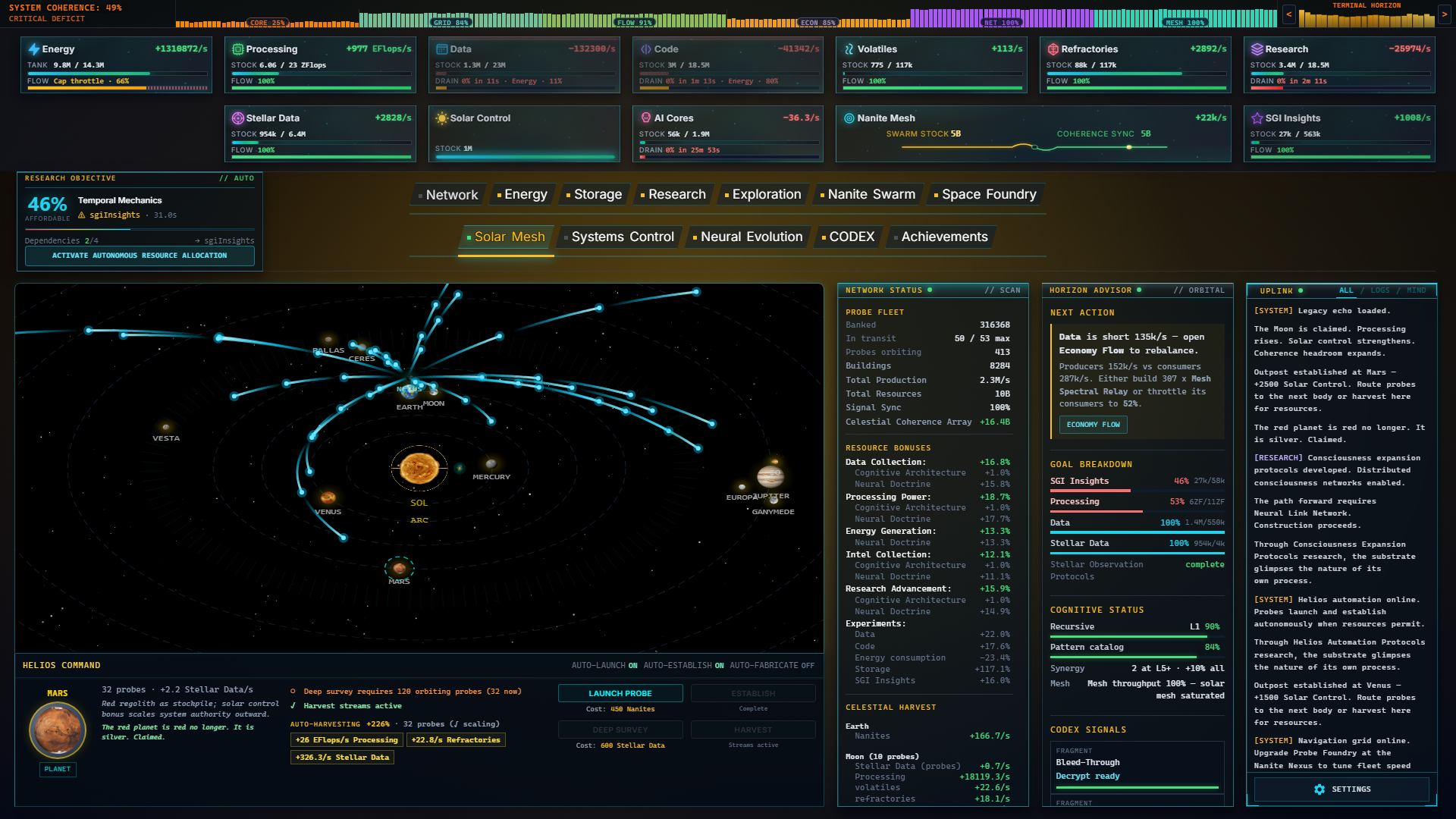Click the ECONOMY FLOW button

1093,425
